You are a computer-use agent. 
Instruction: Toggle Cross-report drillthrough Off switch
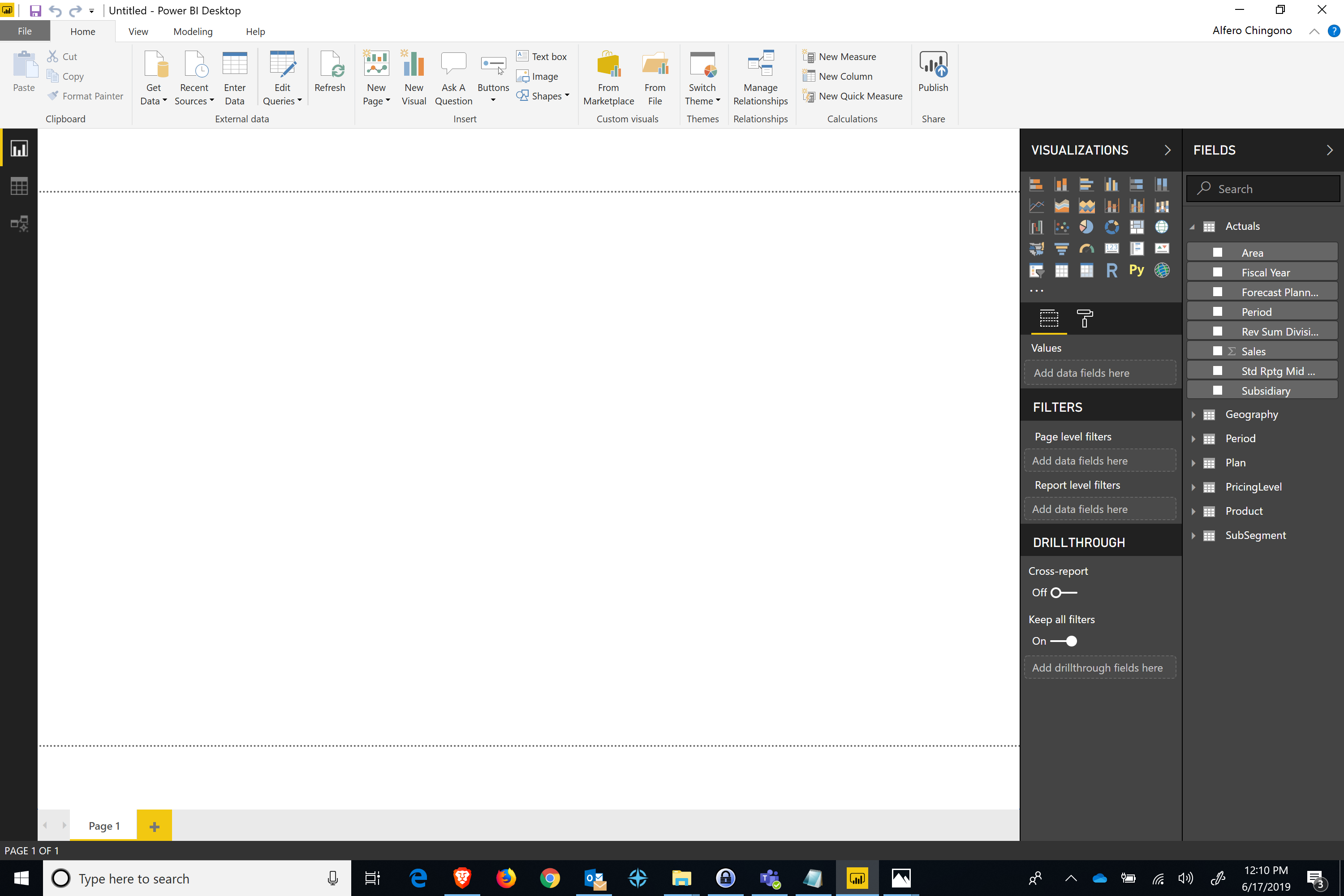[x=1063, y=592]
